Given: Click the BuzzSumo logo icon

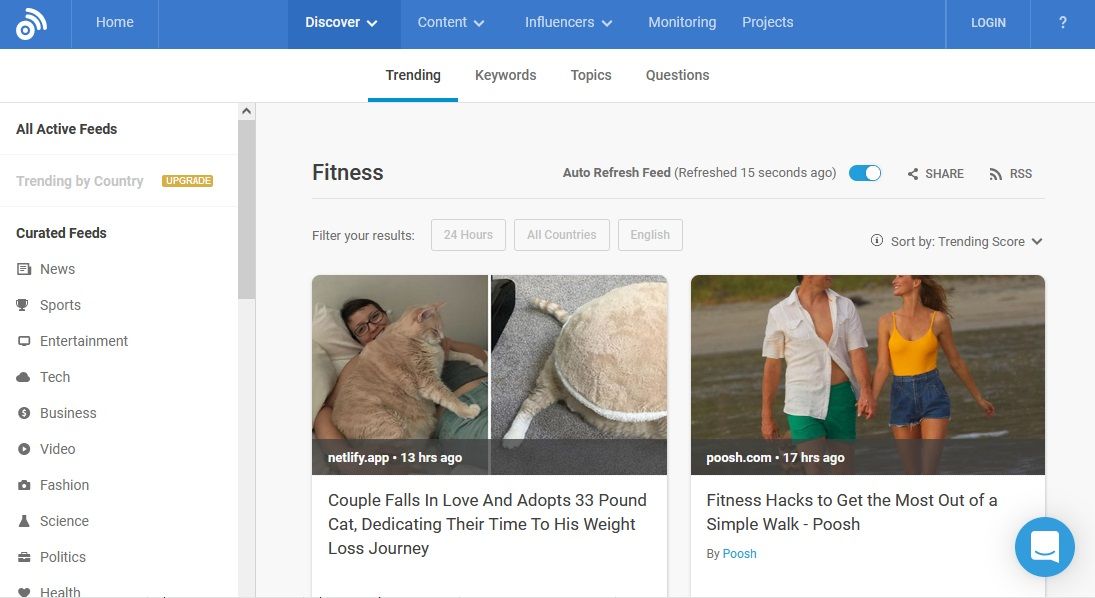Looking at the screenshot, I should 31,24.
